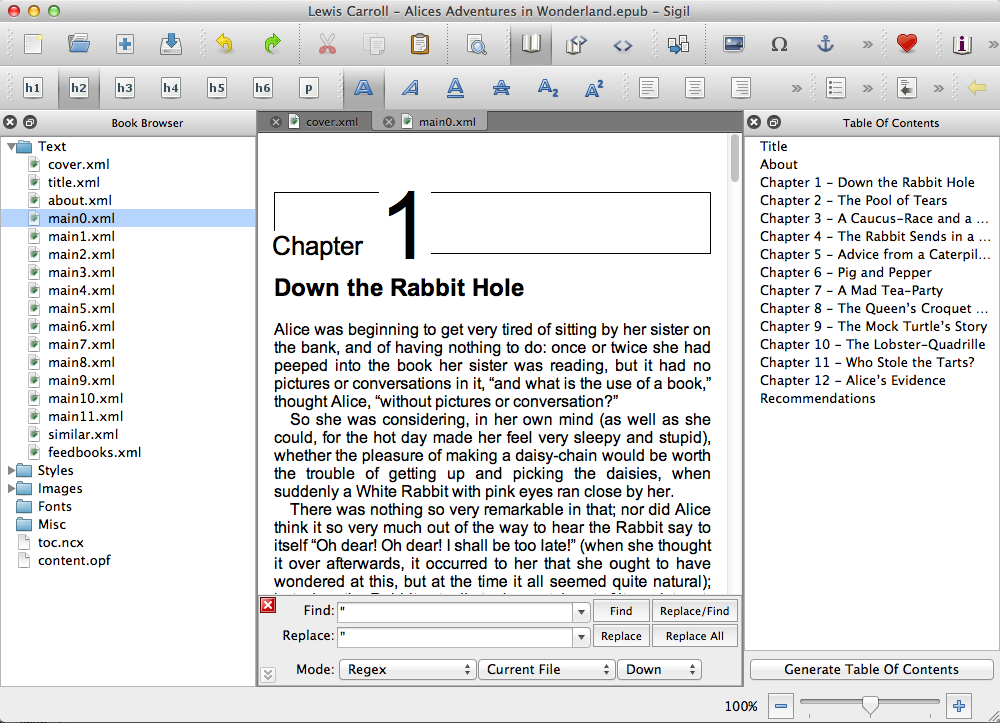Insert an anchor using the anchor icon
Viewport: 1000px width, 723px height.
[825, 44]
